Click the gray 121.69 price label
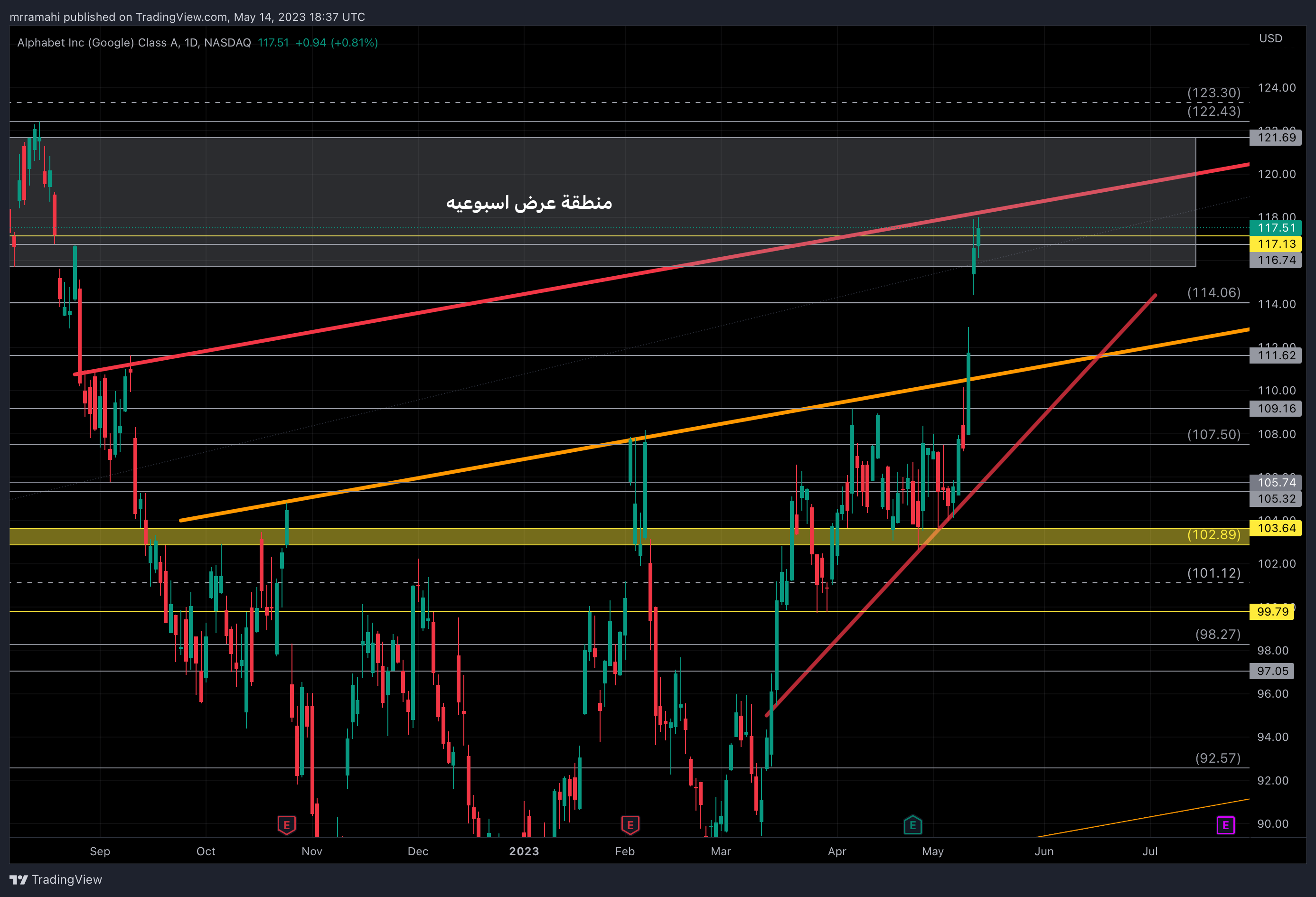Viewport: 1316px width, 897px height. coord(1276,138)
